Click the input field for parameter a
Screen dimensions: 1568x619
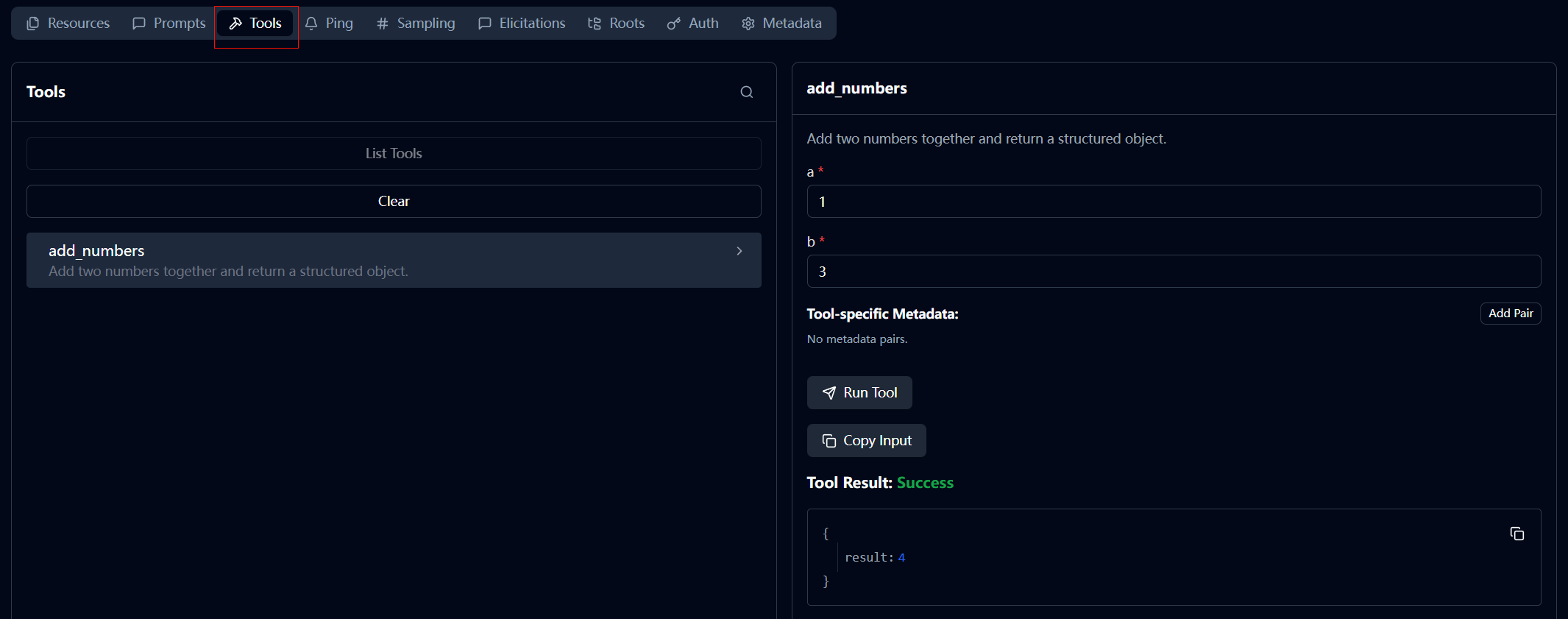coord(1174,202)
